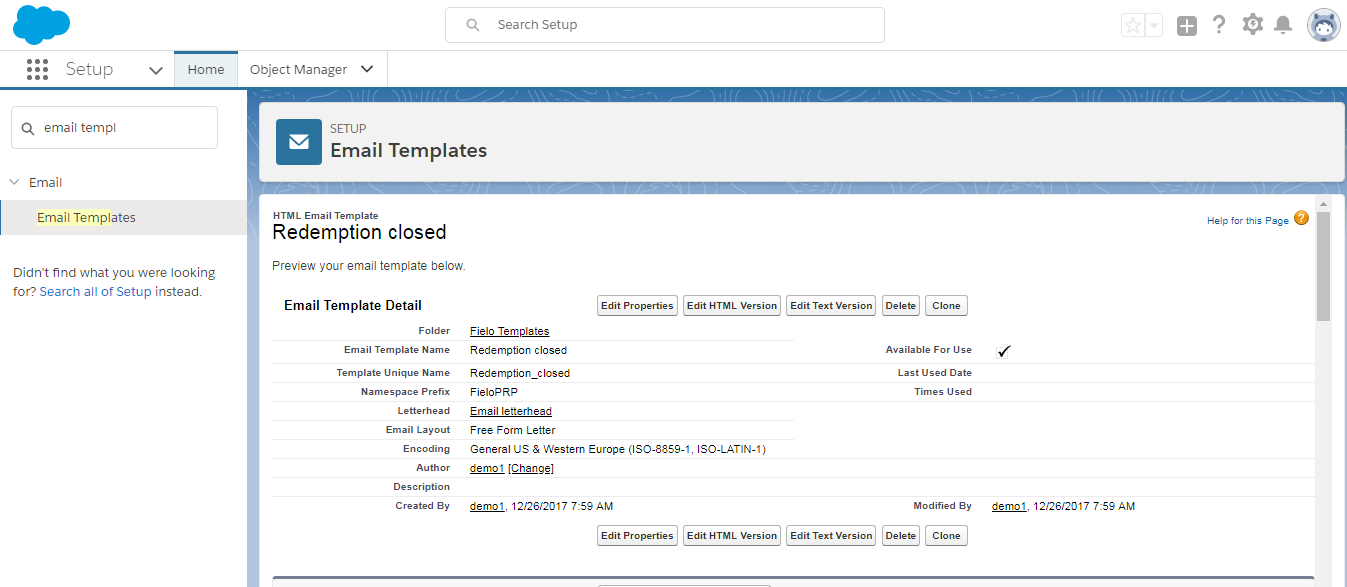Open the Object Manager tab dropdown chevron
The width and height of the screenshot is (1347, 587).
tap(367, 69)
